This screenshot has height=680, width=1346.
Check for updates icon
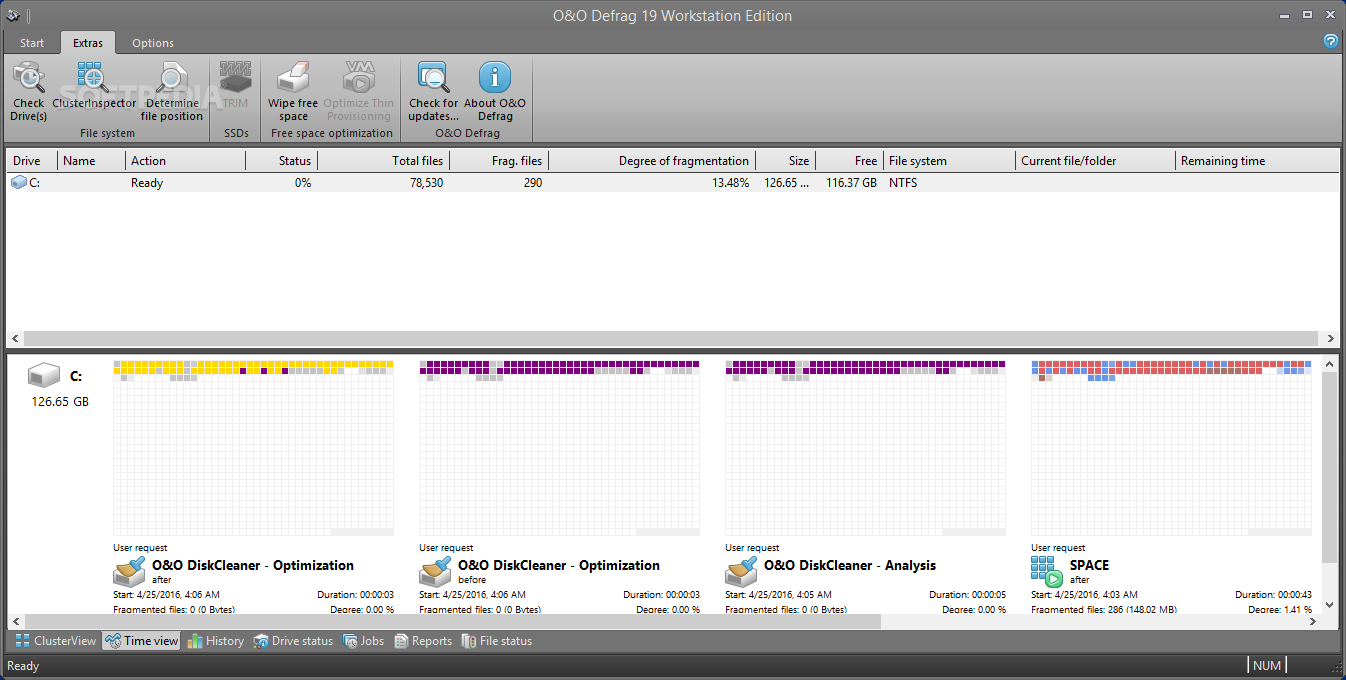433,77
